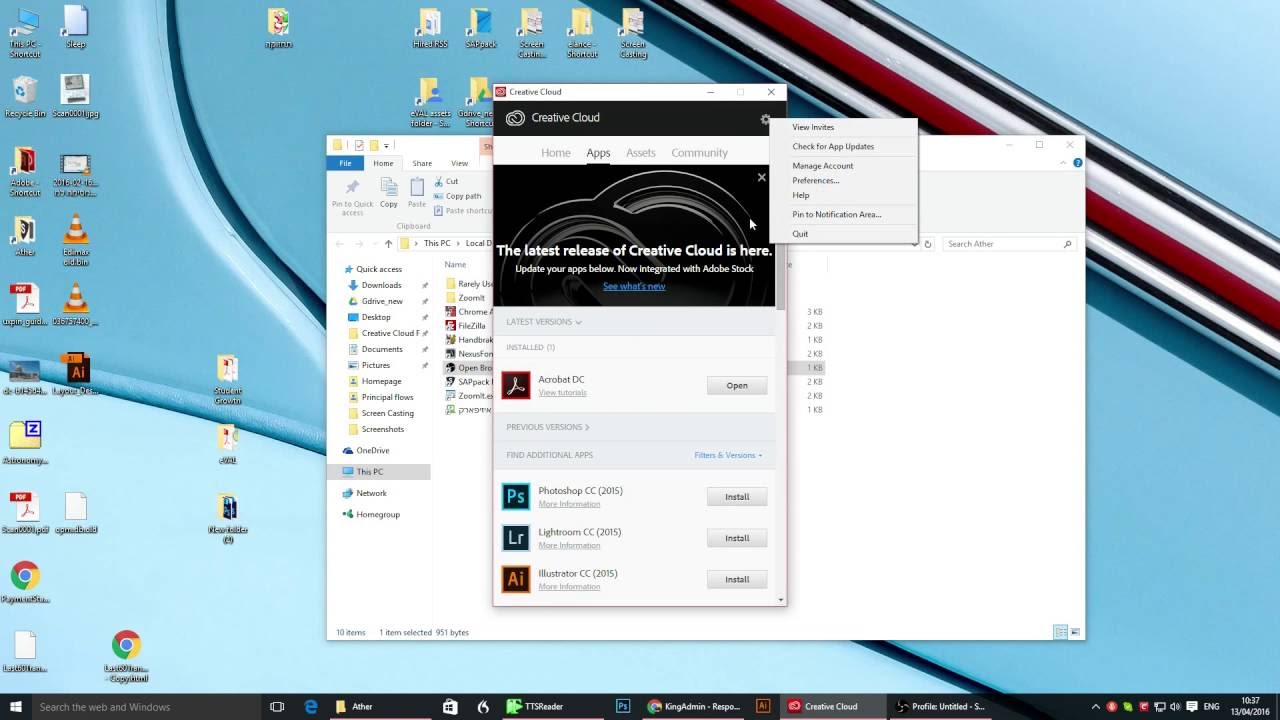Select the Scan0001.jpg desktop icon
Screen dimensions: 1280x720
(x=75, y=97)
